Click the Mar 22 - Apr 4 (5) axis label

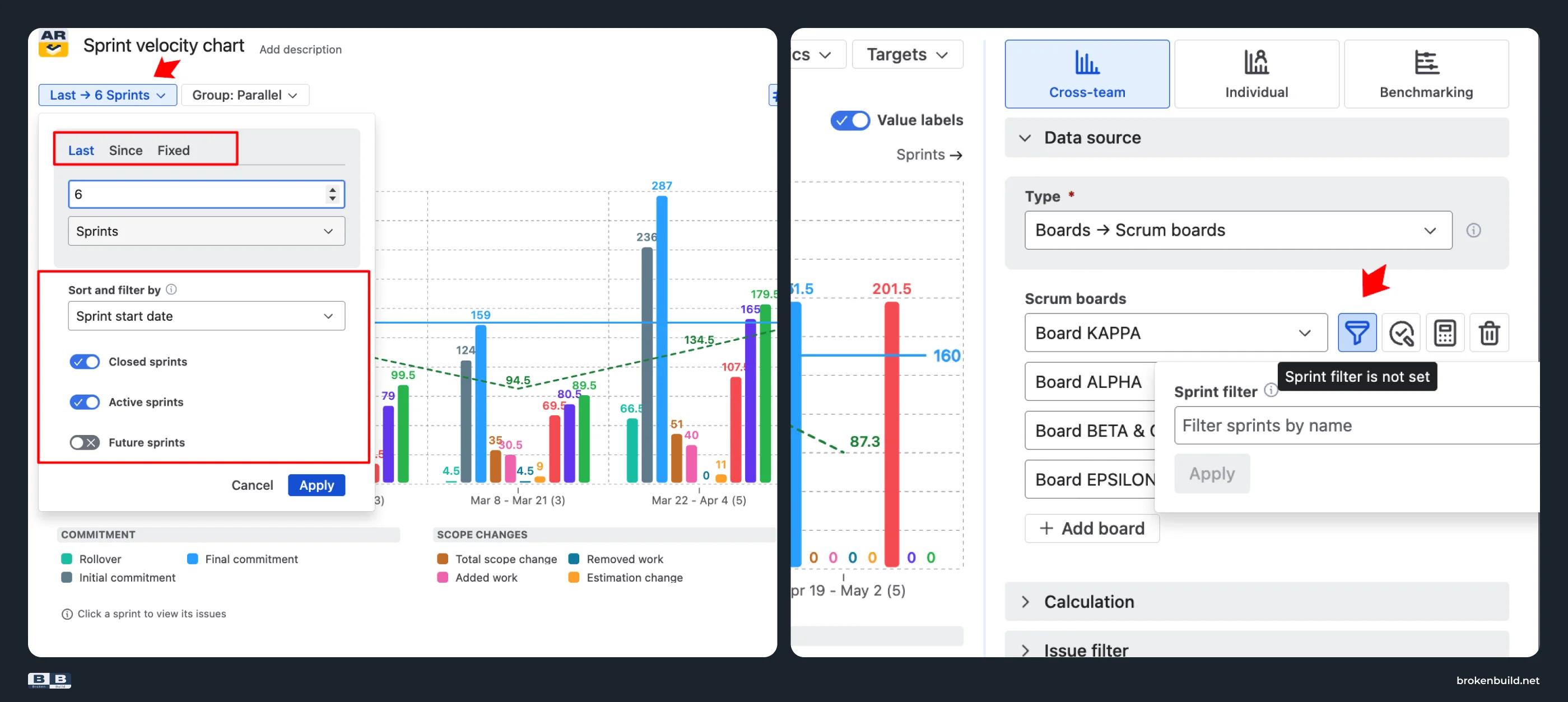(x=698, y=500)
